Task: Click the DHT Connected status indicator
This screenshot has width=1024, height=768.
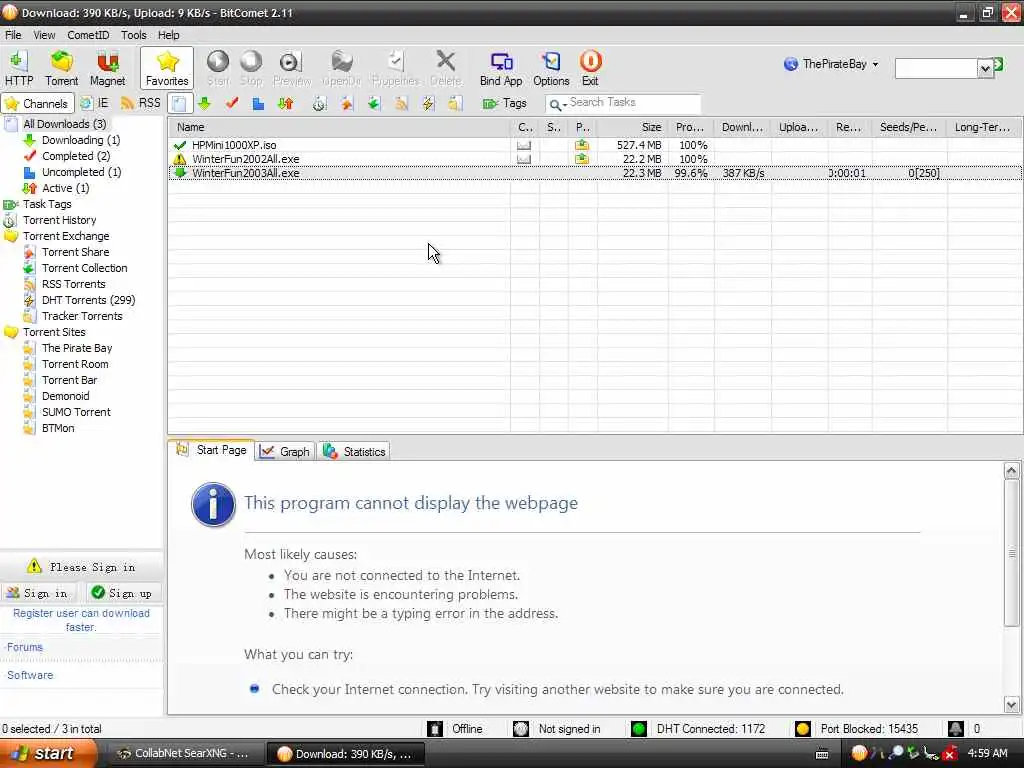Action: (x=699, y=729)
